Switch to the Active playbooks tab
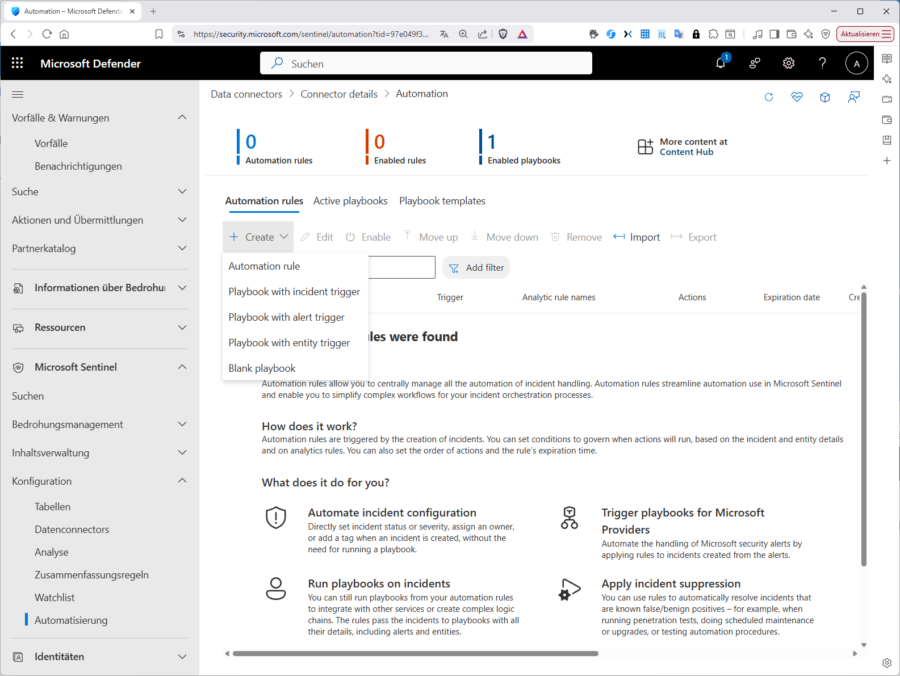 click(350, 201)
